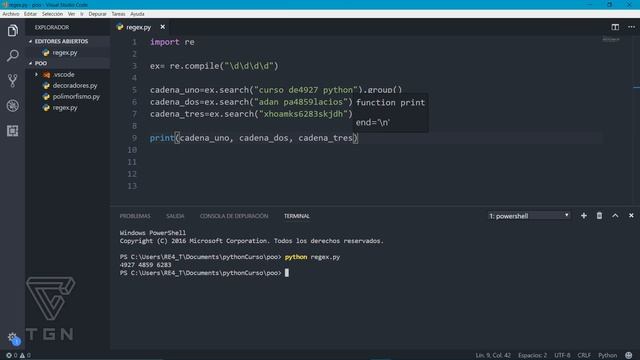Switch to the TERMINAL panel tab
Viewport: 640px width, 360px height.
point(297,216)
